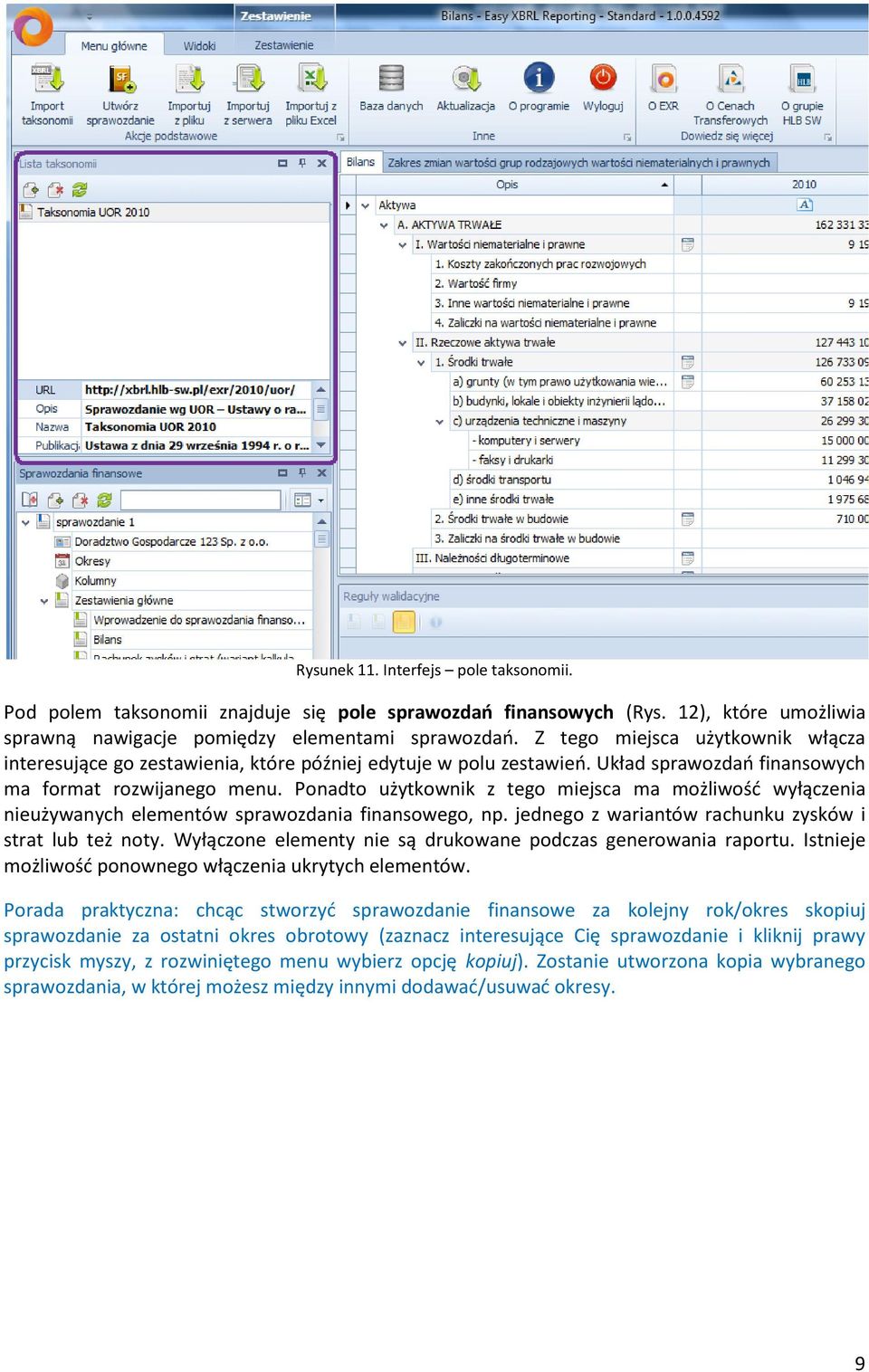Open Bilans in Zestawienia główne tree
The width and height of the screenshot is (869, 1372).
pyautogui.click(x=107, y=640)
